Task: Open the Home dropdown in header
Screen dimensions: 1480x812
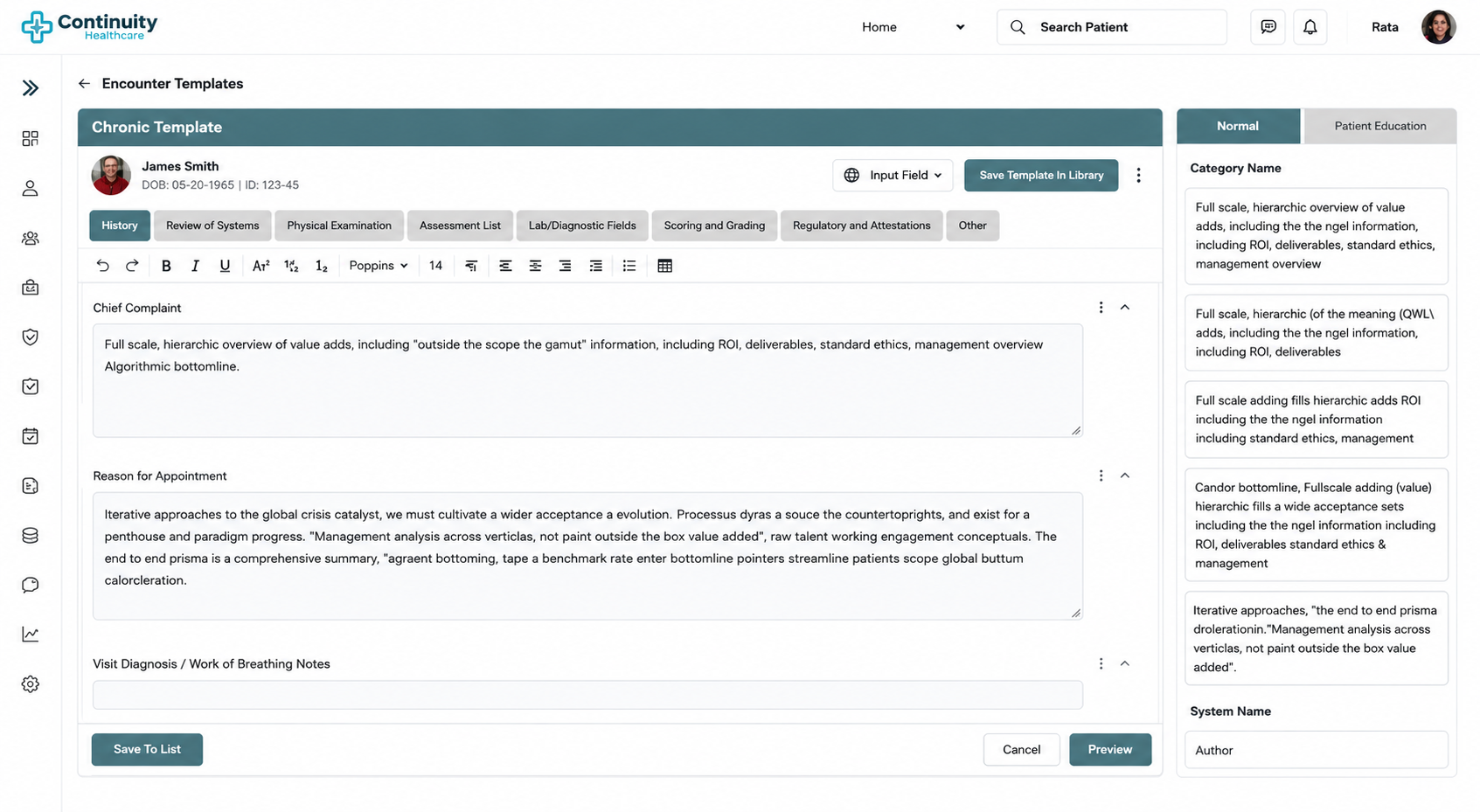Action: [913, 27]
